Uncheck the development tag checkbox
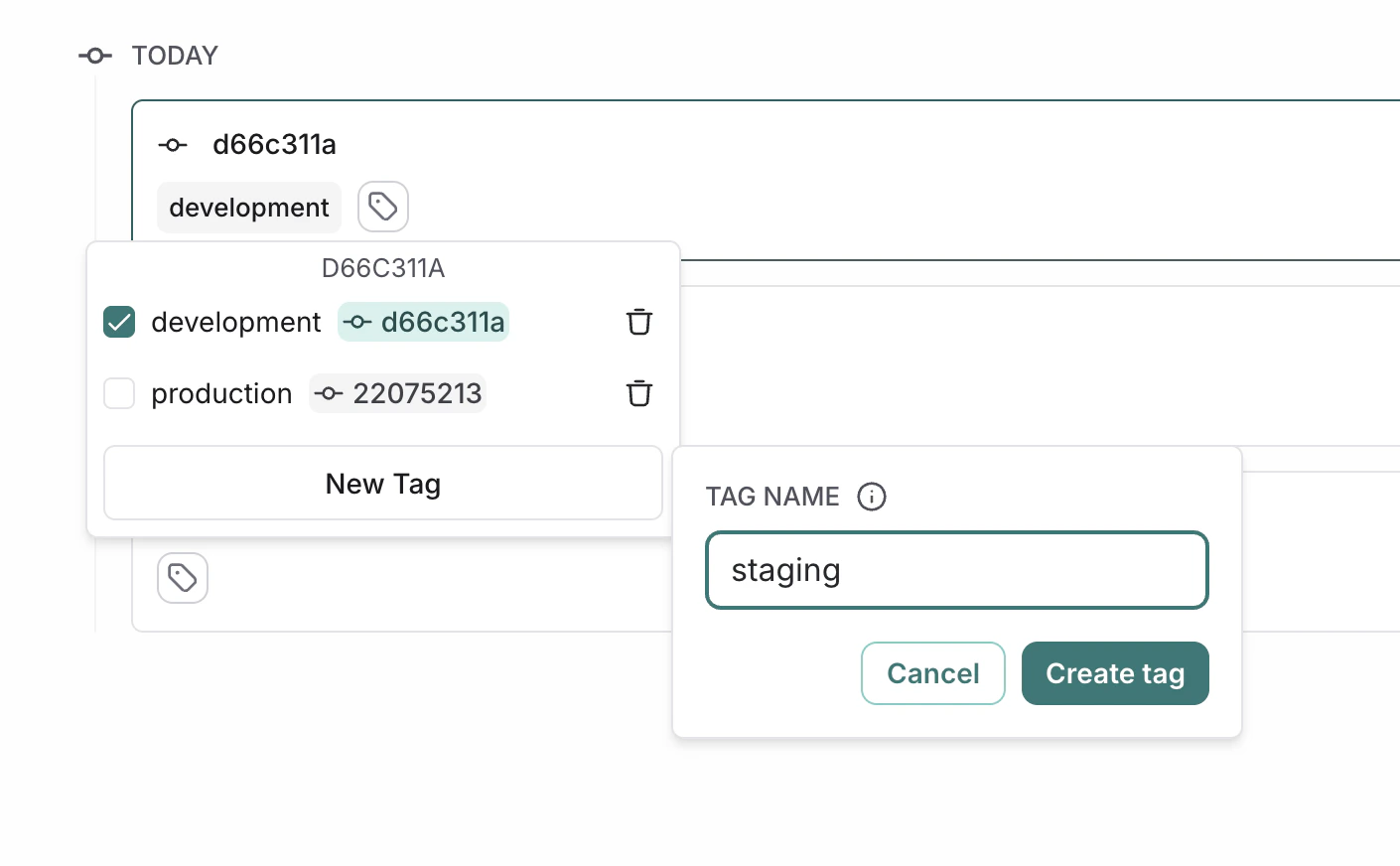1400x866 pixels. [118, 322]
